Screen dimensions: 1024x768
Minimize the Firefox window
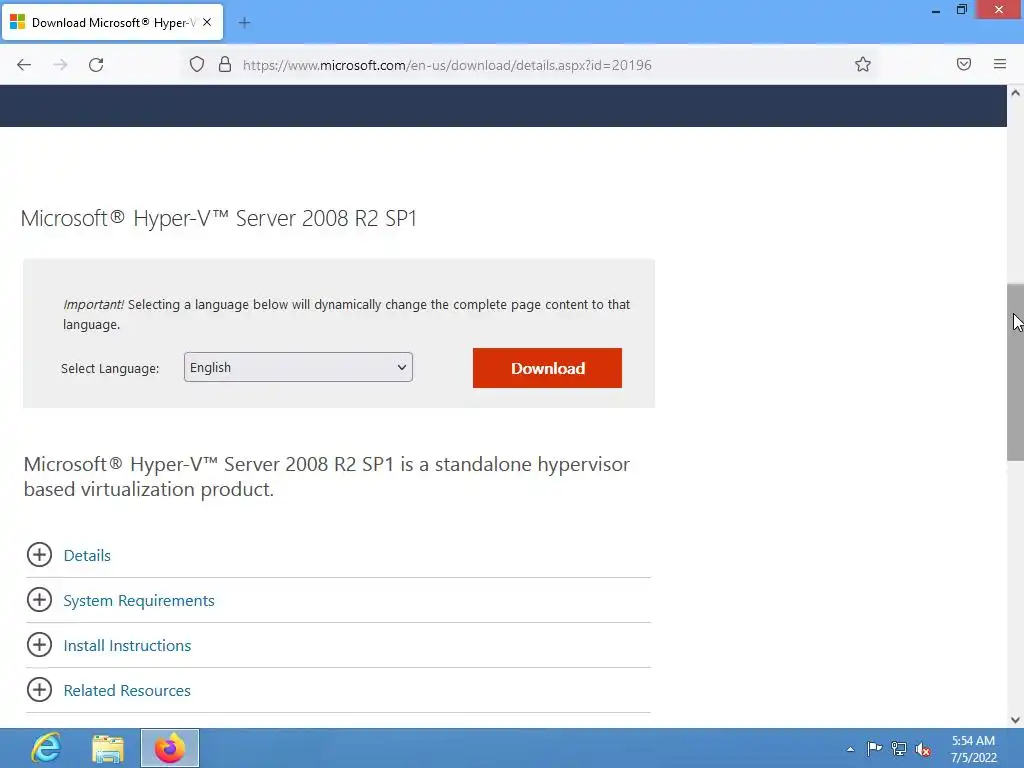(x=936, y=10)
